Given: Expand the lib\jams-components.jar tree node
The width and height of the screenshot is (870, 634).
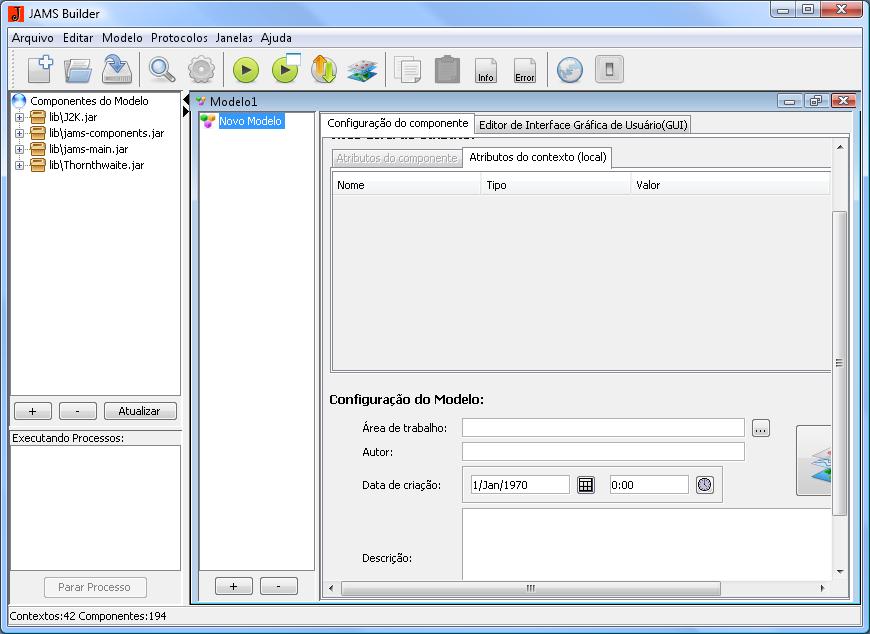Looking at the screenshot, I should [x=19, y=133].
